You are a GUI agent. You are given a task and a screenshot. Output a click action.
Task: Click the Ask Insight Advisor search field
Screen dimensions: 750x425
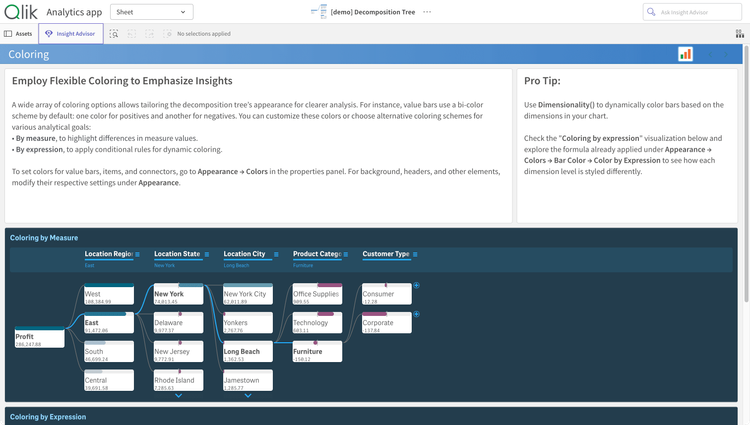[x=692, y=12]
